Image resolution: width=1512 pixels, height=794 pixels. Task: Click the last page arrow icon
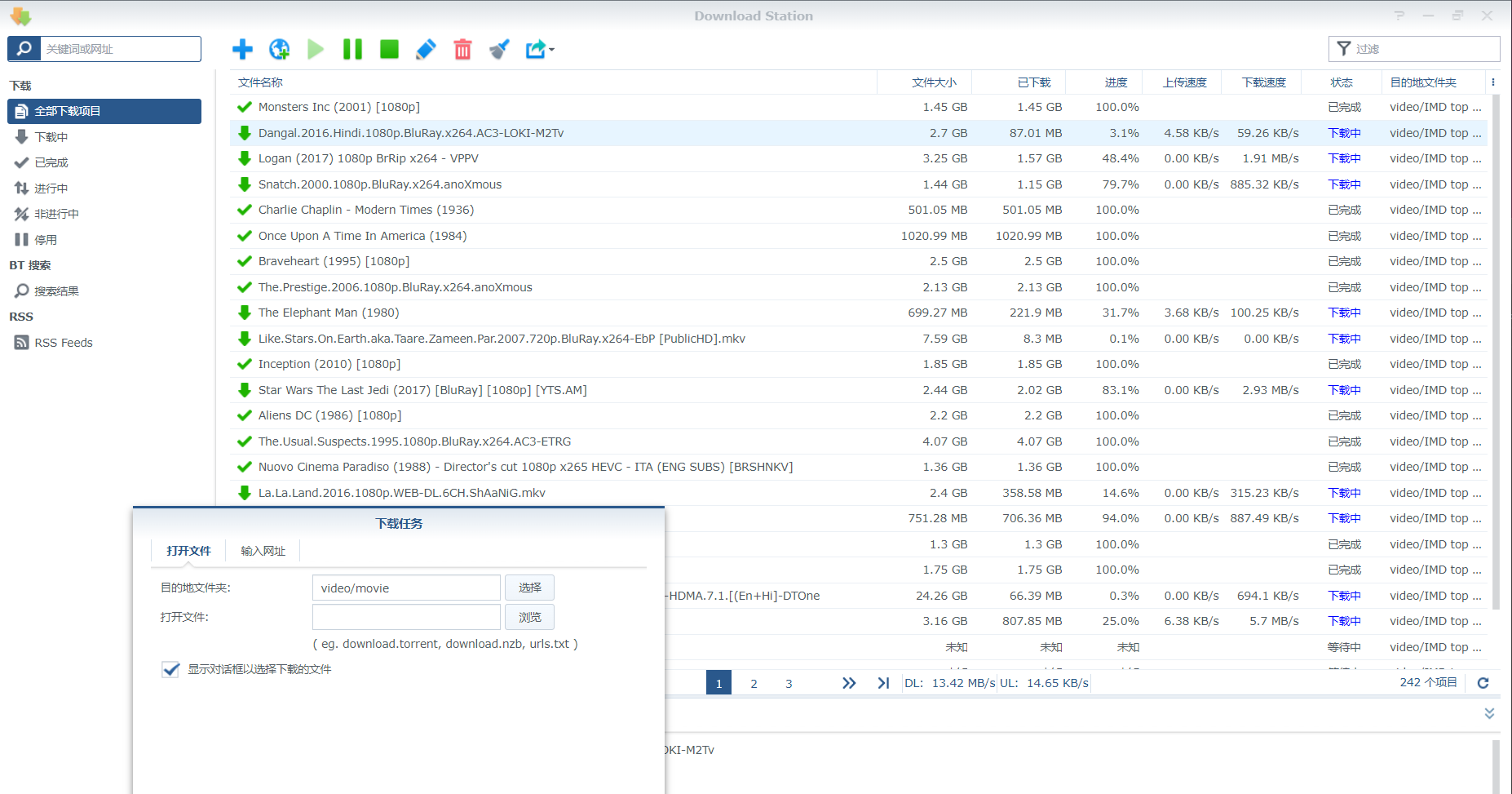click(883, 683)
